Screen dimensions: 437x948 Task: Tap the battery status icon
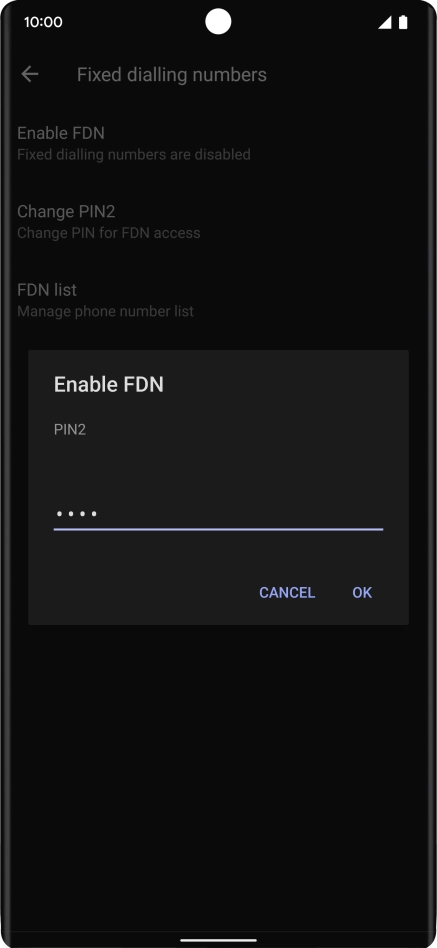coord(403,22)
